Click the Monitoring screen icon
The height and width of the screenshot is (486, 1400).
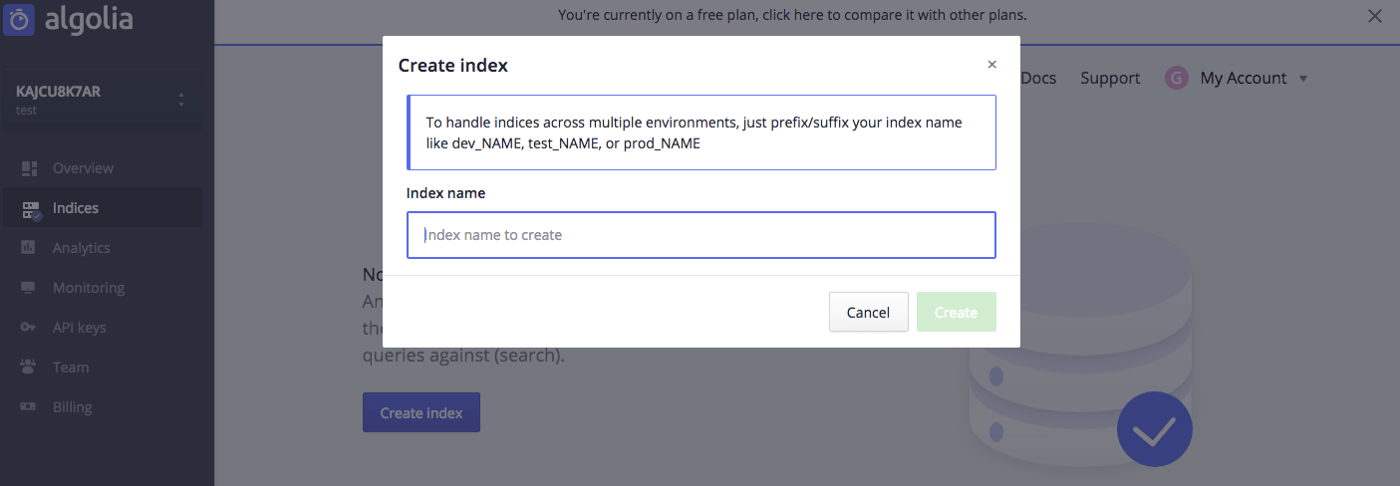coord(29,288)
